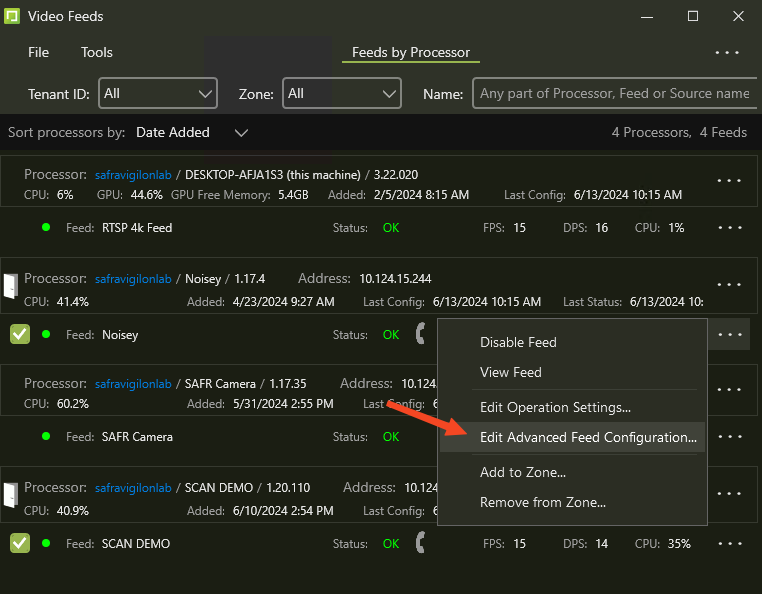
Task: Open the three-dot menu for SCAN DEMO feed
Action: pyautogui.click(x=729, y=544)
